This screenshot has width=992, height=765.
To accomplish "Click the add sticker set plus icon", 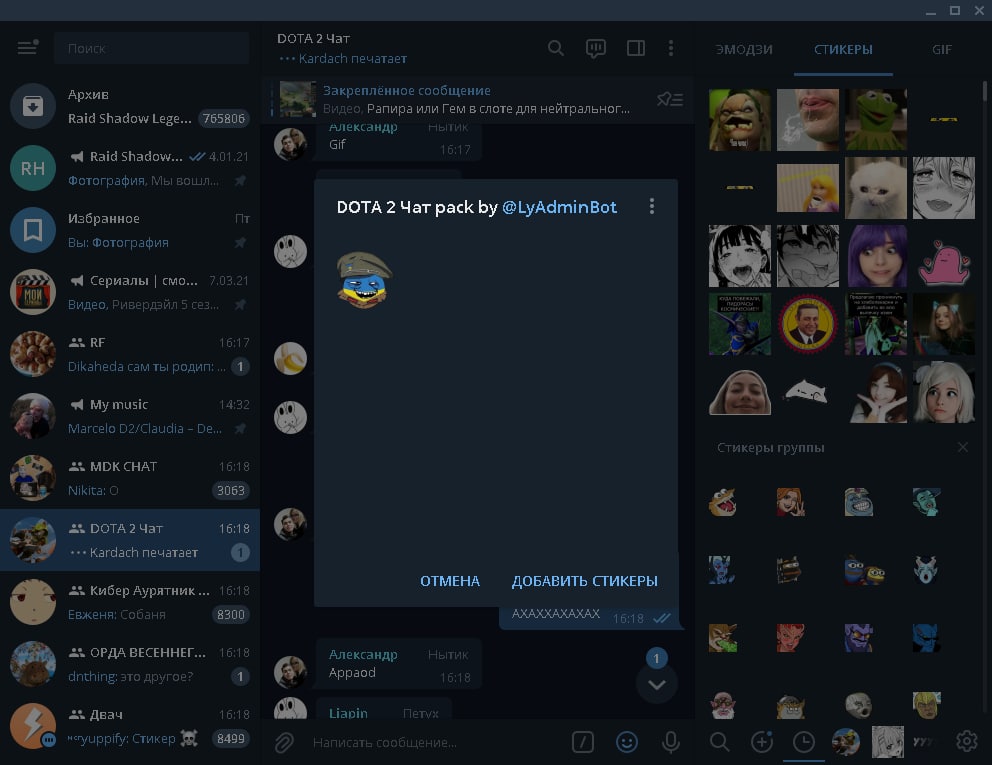I will [762, 742].
